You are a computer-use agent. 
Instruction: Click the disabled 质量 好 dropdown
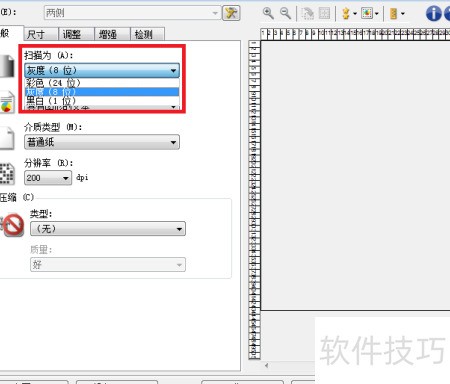coord(108,265)
